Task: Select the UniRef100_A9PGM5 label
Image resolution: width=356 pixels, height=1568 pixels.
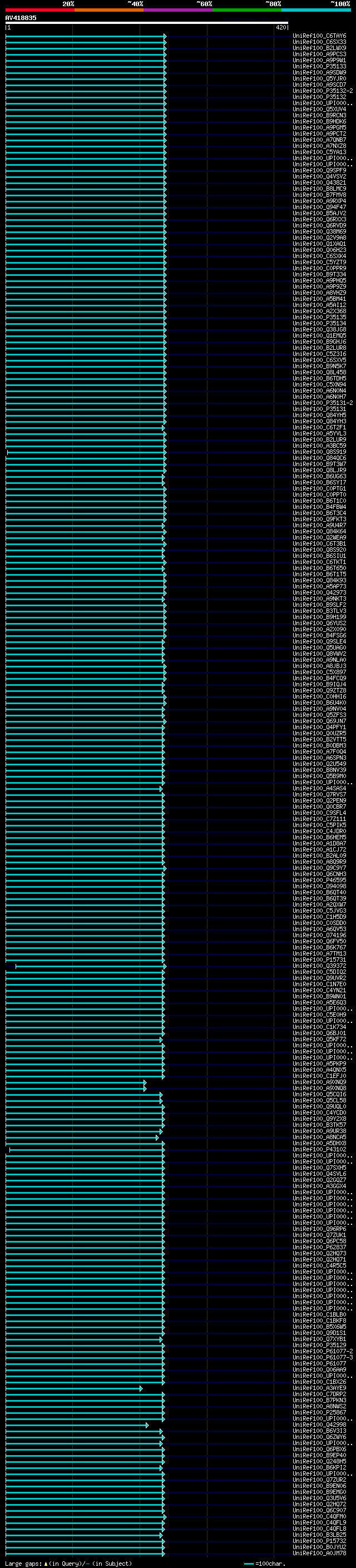Action: click(319, 128)
